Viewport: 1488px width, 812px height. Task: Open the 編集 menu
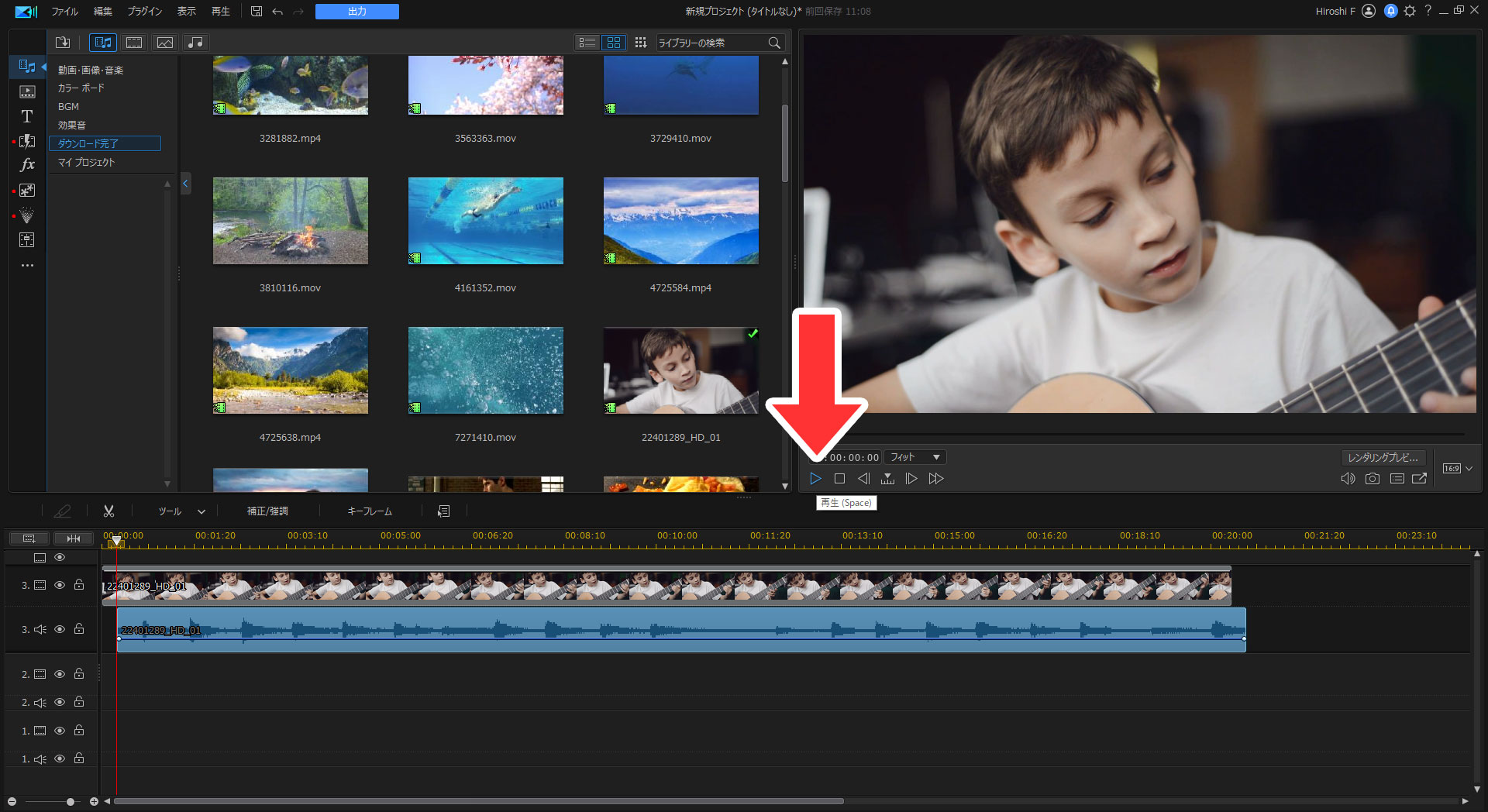pos(103,12)
